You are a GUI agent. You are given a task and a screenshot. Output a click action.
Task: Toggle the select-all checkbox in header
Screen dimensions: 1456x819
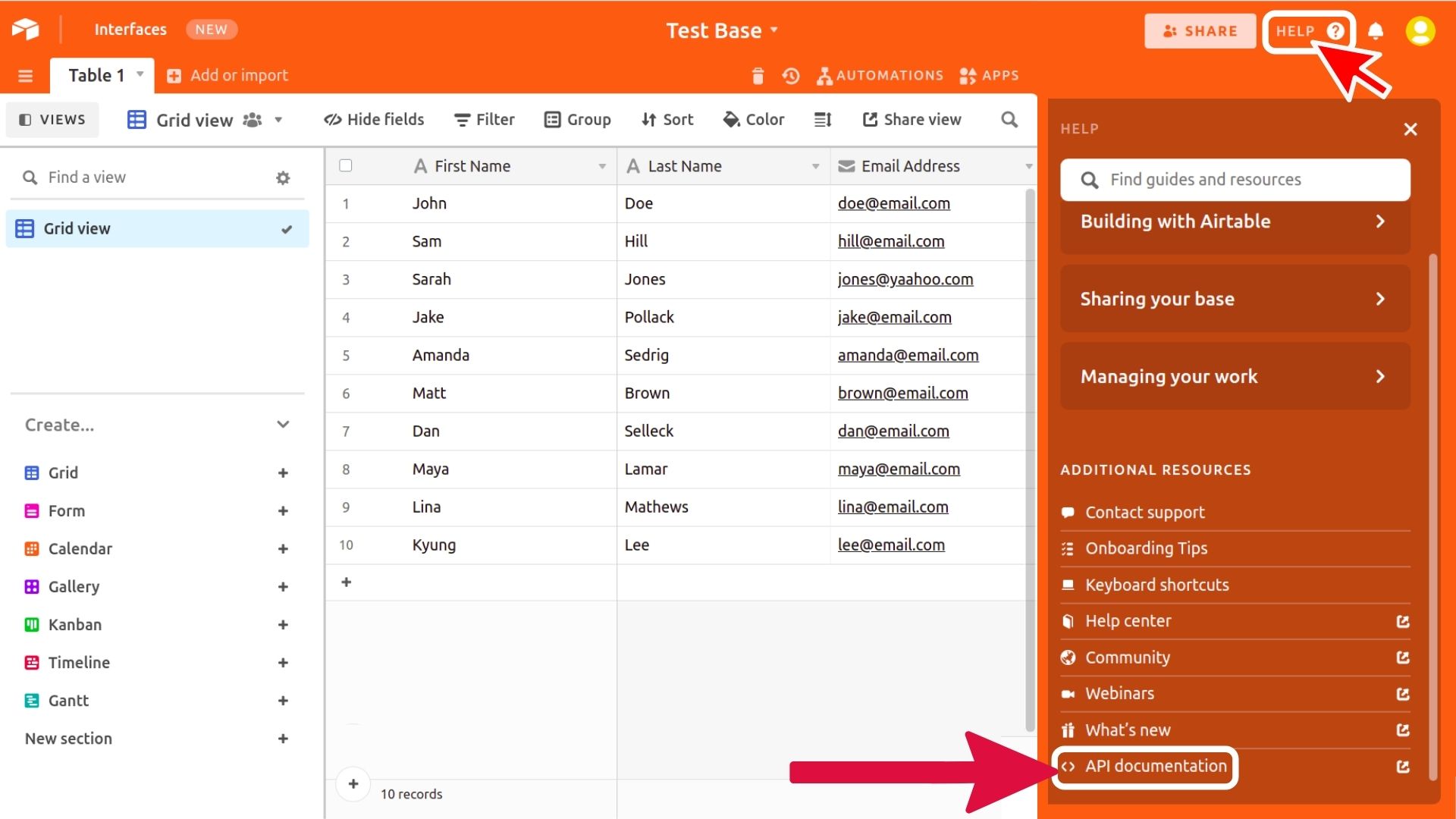point(346,166)
